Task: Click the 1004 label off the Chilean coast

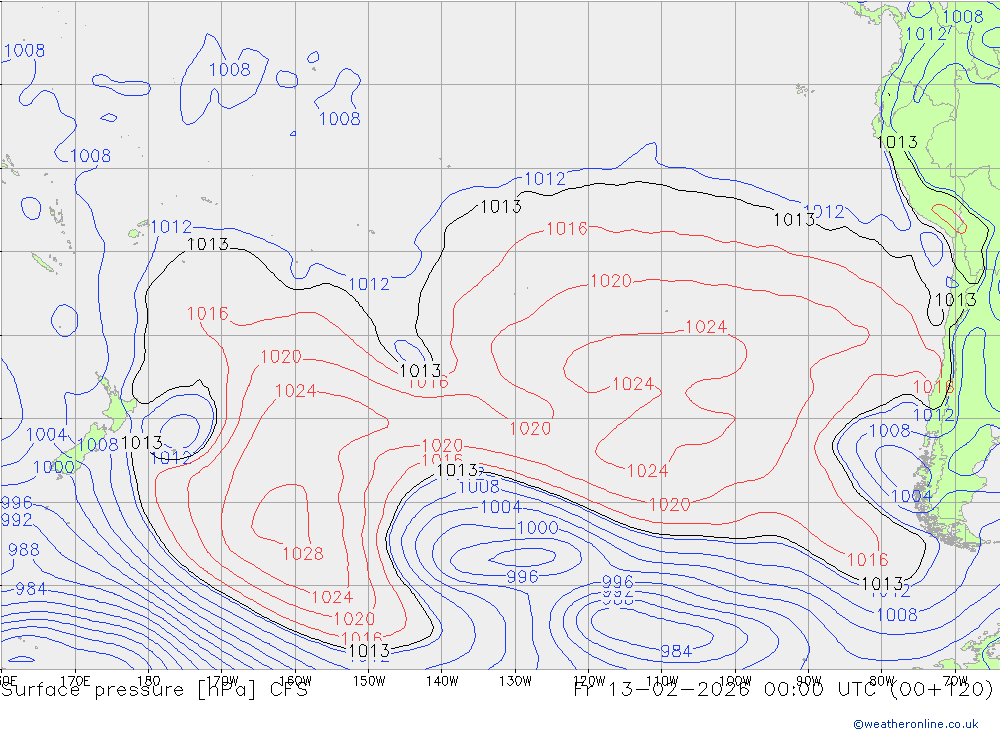Action: point(911,496)
